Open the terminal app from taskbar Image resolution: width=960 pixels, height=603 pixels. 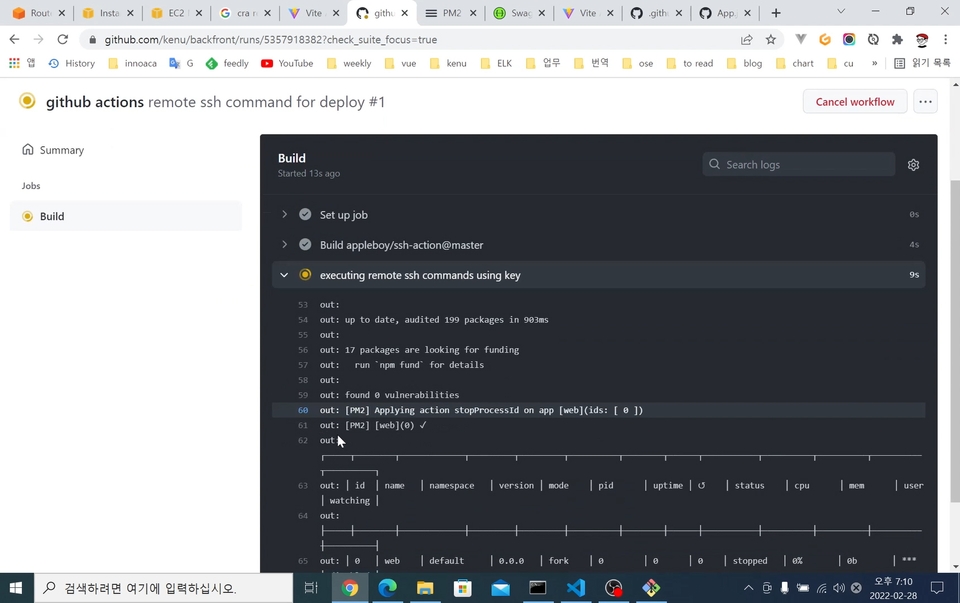538,588
